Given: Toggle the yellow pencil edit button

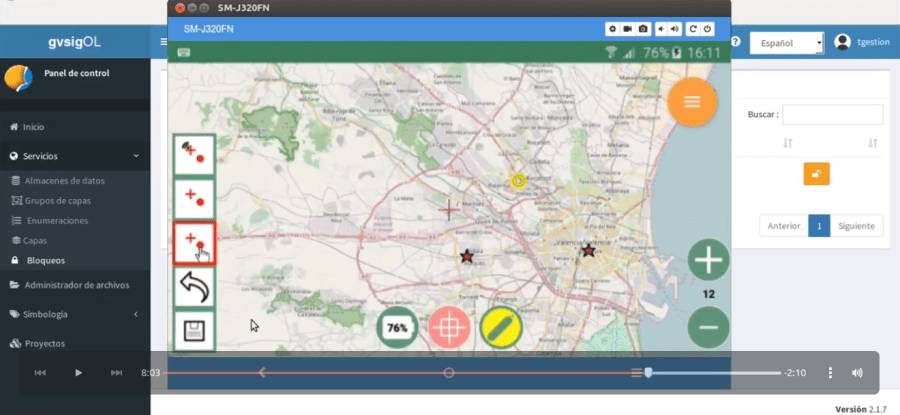Looking at the screenshot, I should pos(501,327).
